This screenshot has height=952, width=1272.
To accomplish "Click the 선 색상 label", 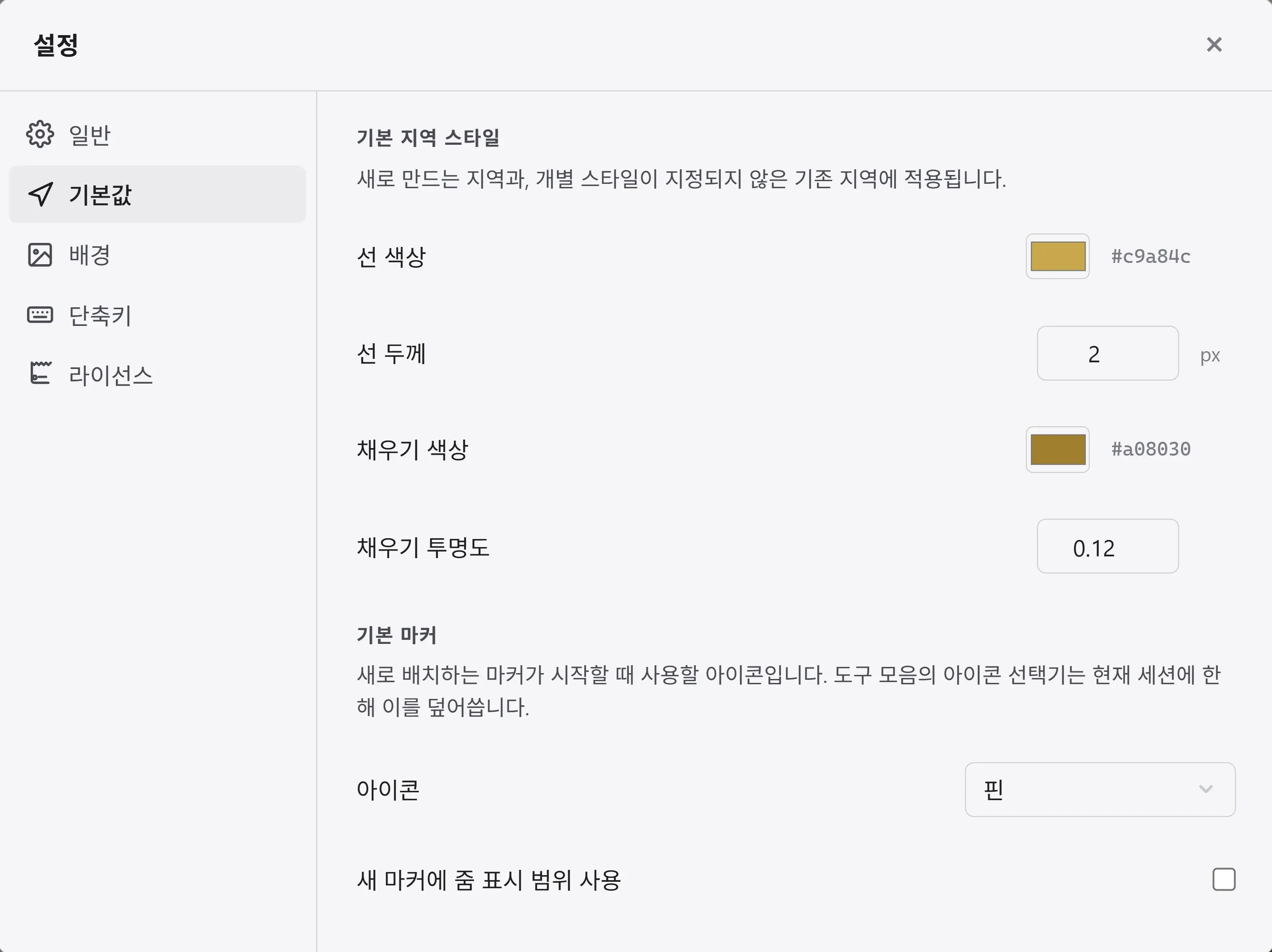I will click(x=391, y=256).
